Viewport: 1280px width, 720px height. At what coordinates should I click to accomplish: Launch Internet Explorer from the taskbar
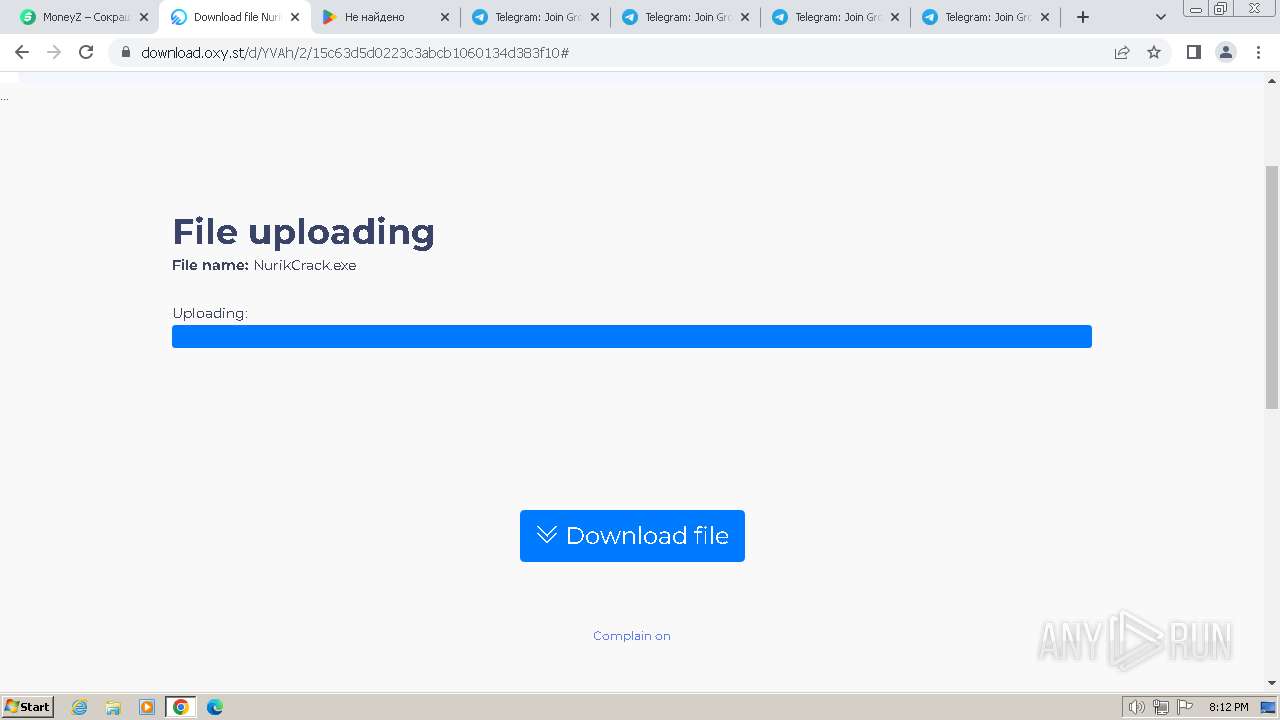tap(80, 707)
